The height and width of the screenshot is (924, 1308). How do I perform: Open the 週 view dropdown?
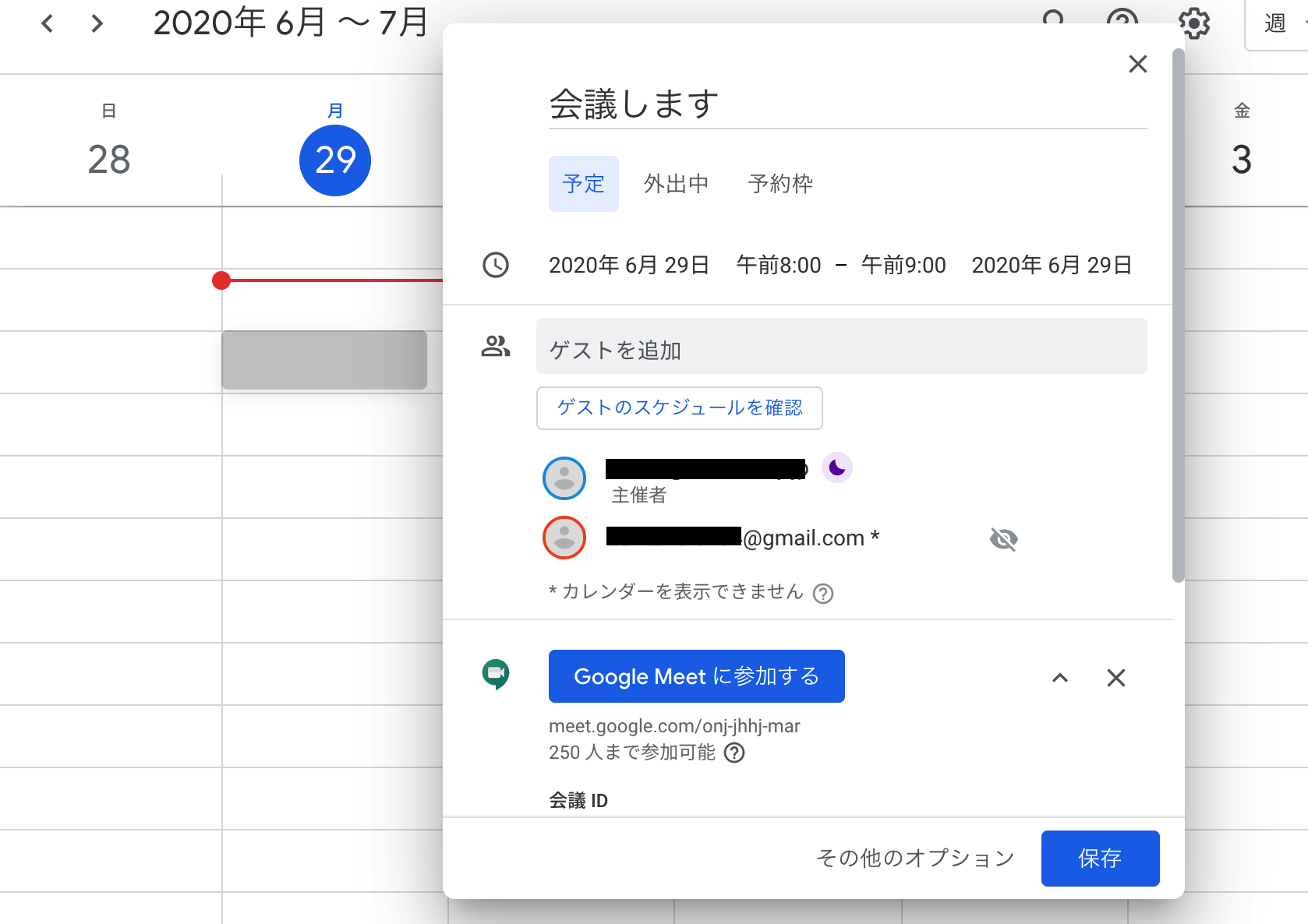tap(1278, 23)
